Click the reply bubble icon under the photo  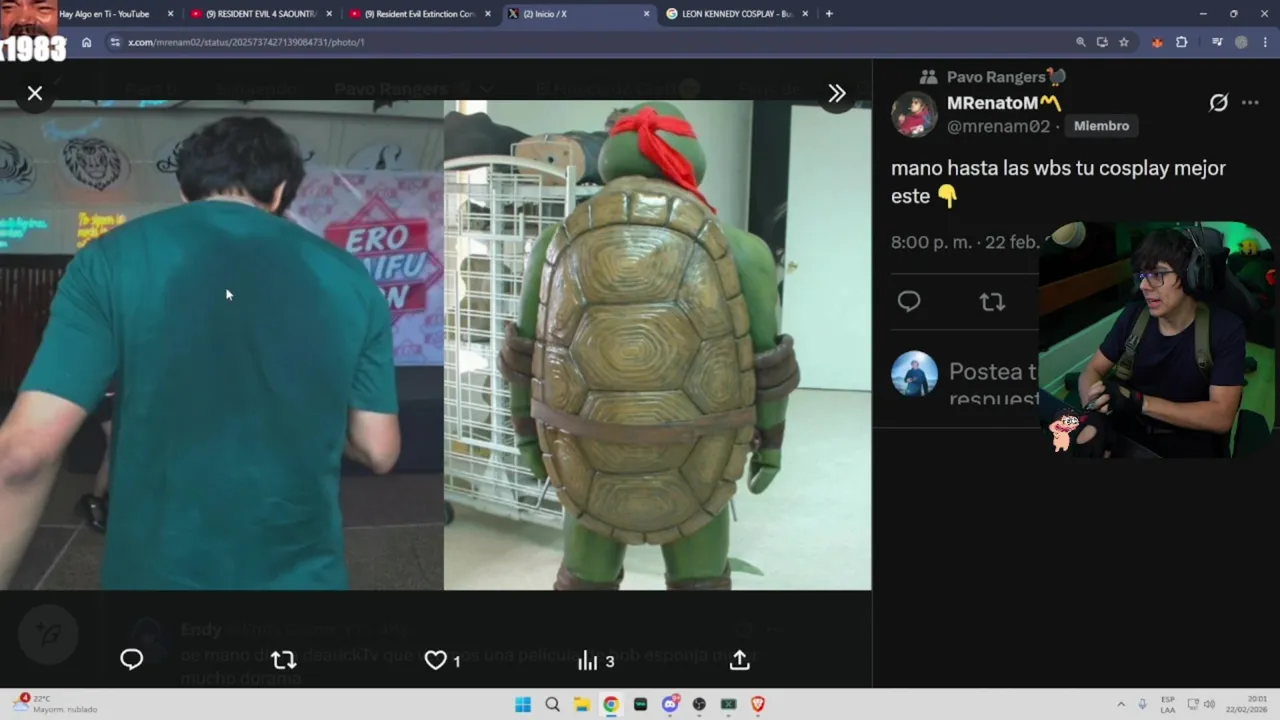pyautogui.click(x=132, y=659)
